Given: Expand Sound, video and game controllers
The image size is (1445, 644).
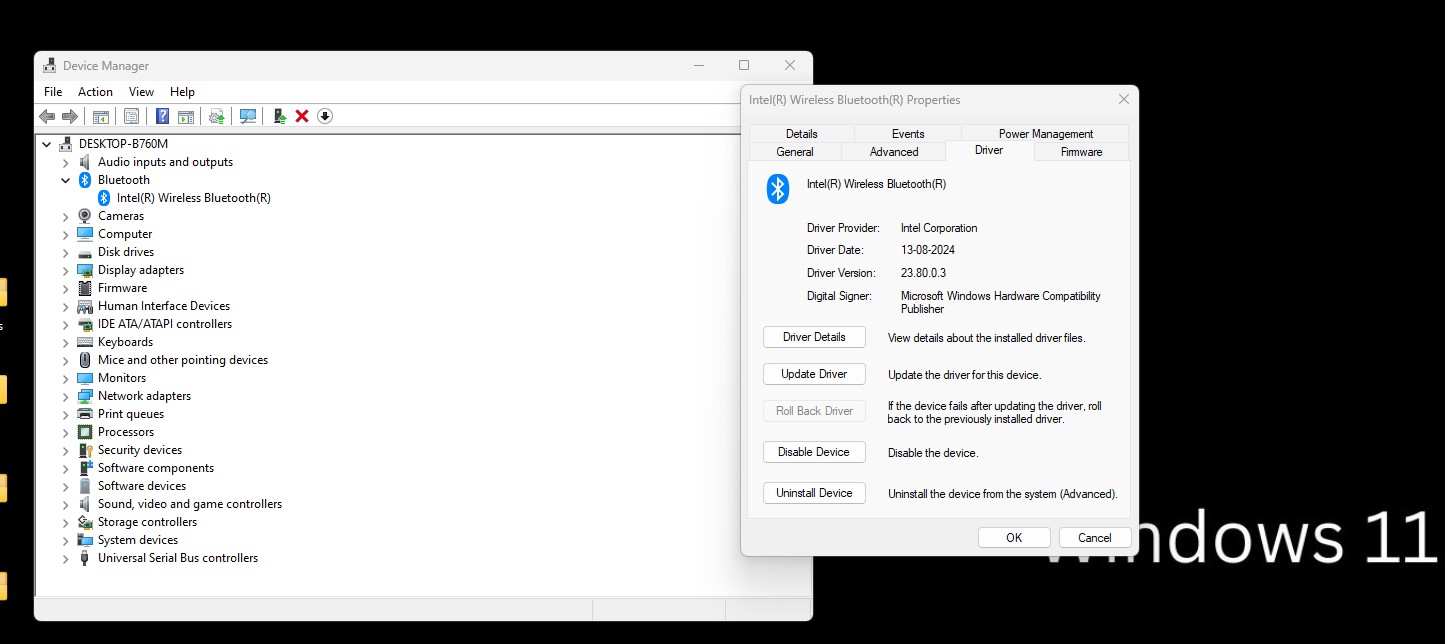Looking at the screenshot, I should (x=66, y=504).
